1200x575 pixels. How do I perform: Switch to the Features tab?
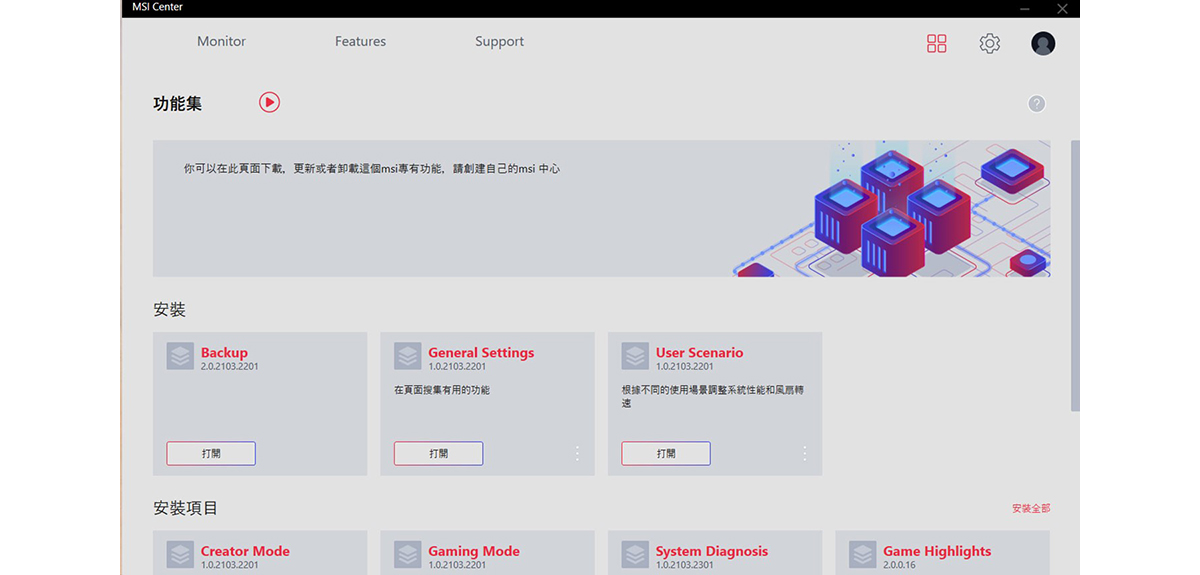[360, 42]
